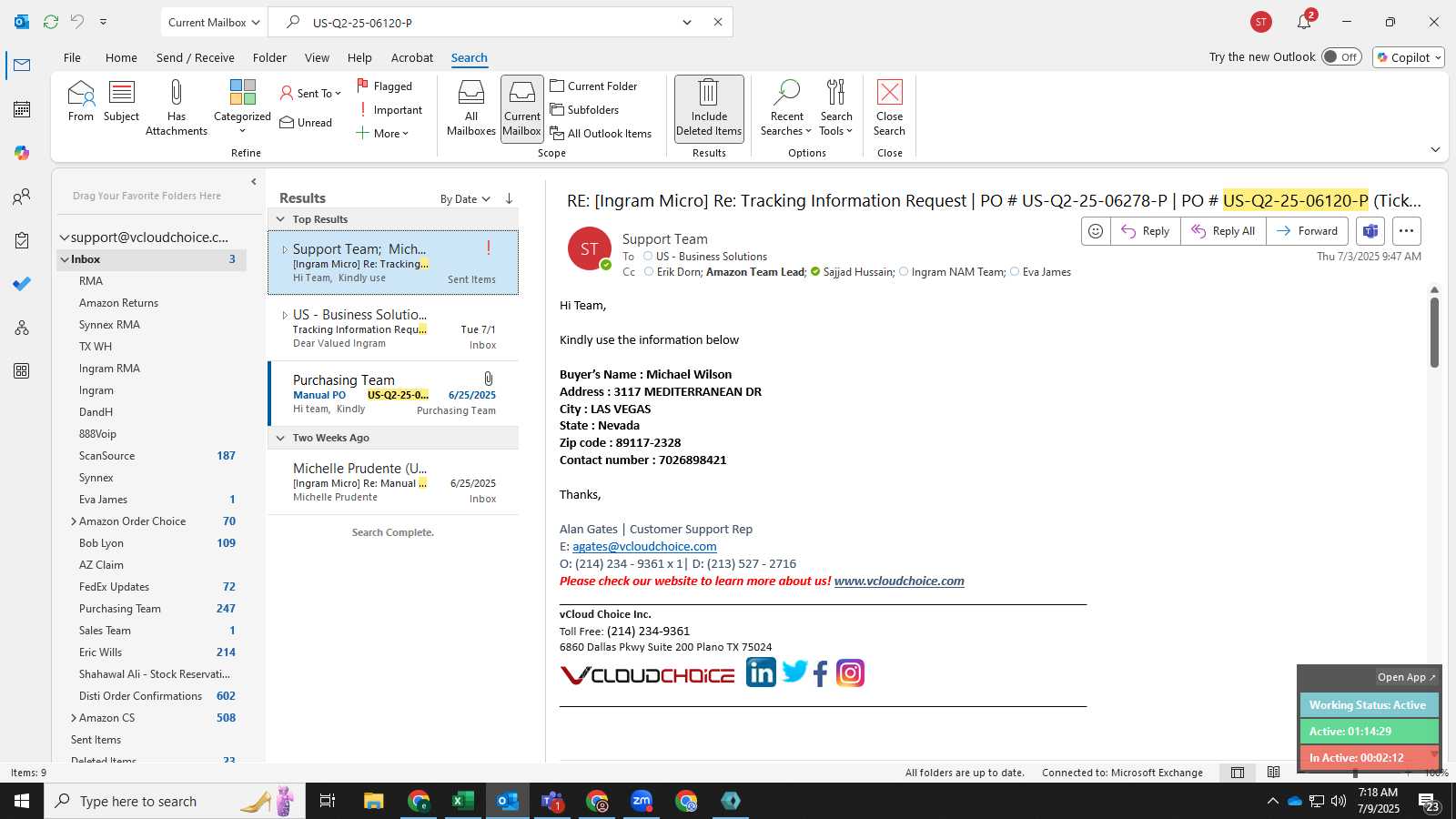Open the File menu
Image resolution: width=1456 pixels, height=819 pixels.
point(72,57)
